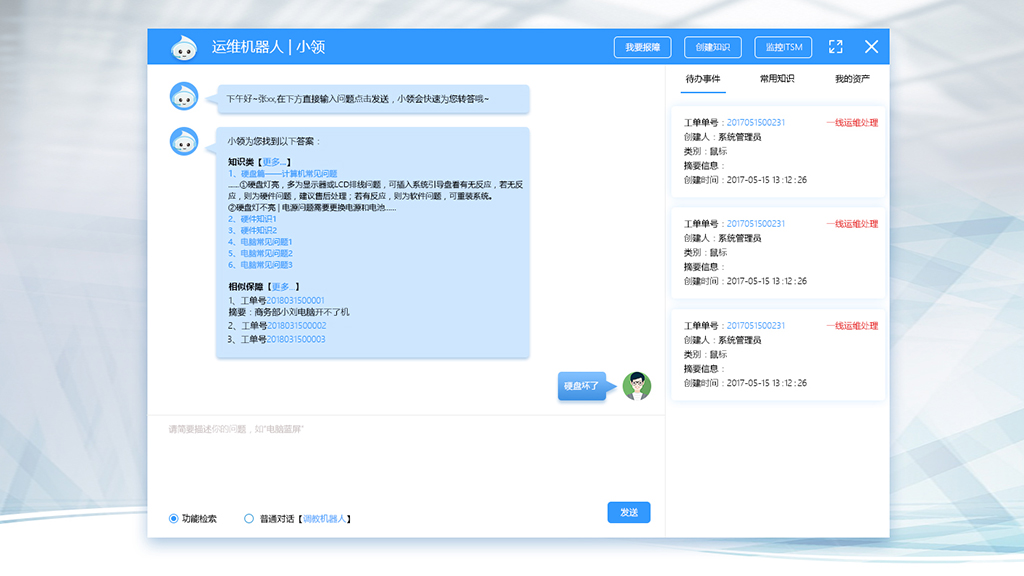
Task: Open 监控ITSM from the header
Action: tap(783, 47)
